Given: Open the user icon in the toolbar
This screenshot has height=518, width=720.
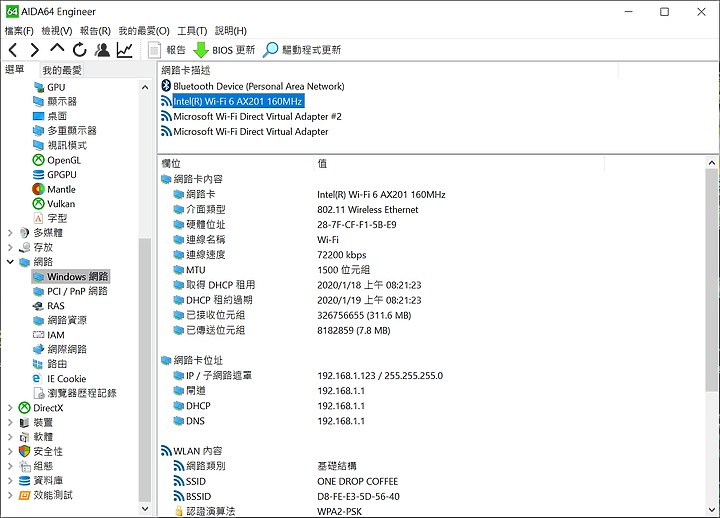Looking at the screenshot, I should pos(102,50).
